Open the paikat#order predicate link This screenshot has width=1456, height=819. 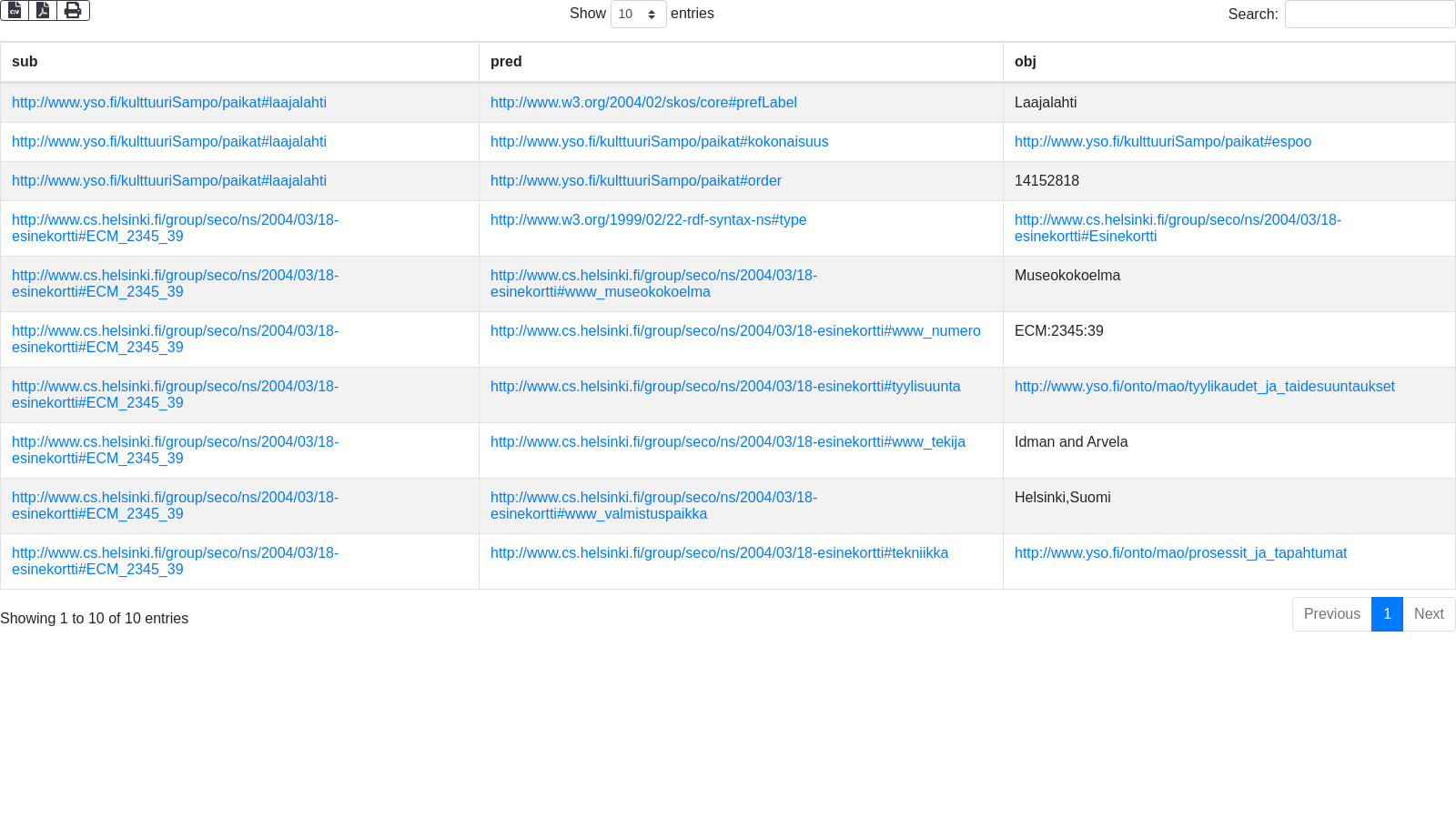pyautogui.click(x=635, y=181)
